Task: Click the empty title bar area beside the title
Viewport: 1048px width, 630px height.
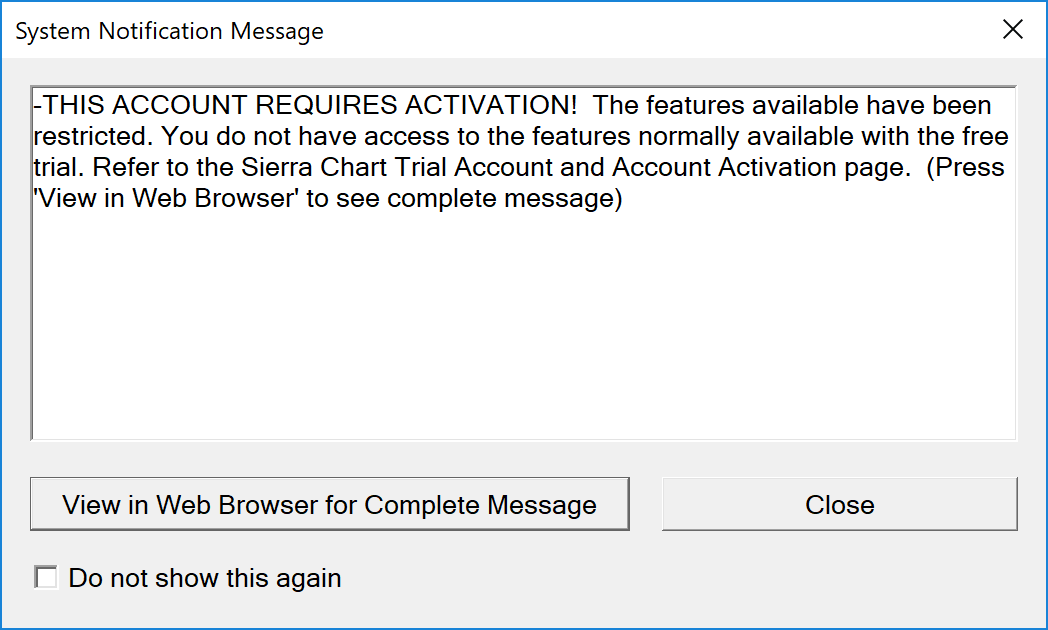Action: point(650,31)
